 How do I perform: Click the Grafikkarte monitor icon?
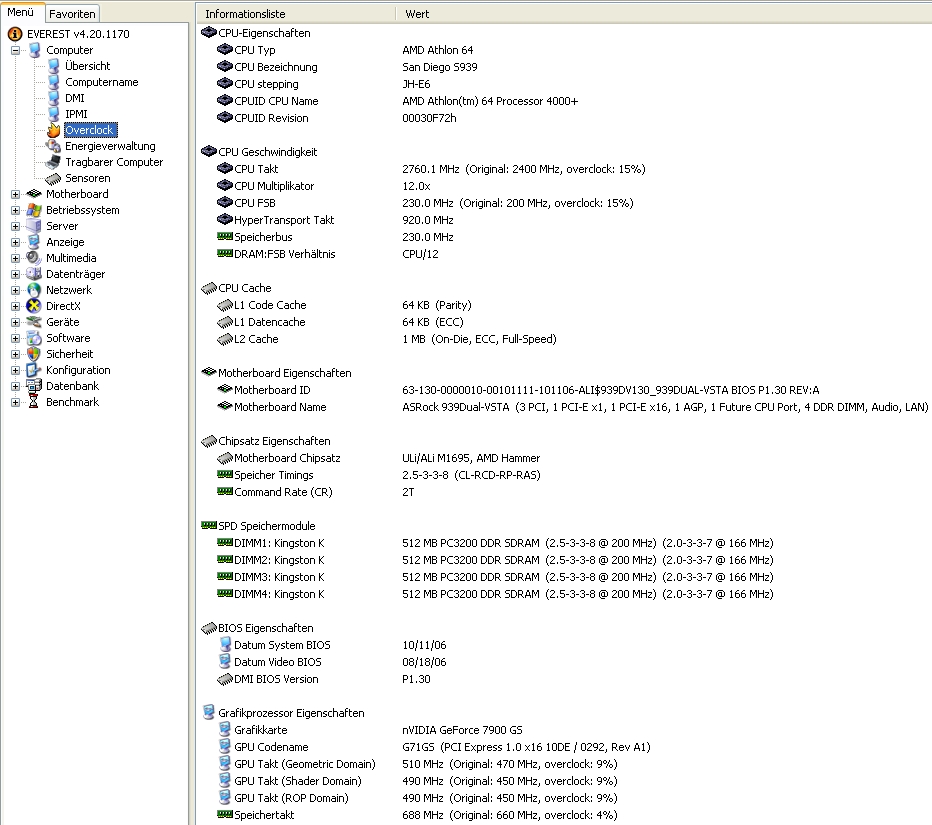225,729
